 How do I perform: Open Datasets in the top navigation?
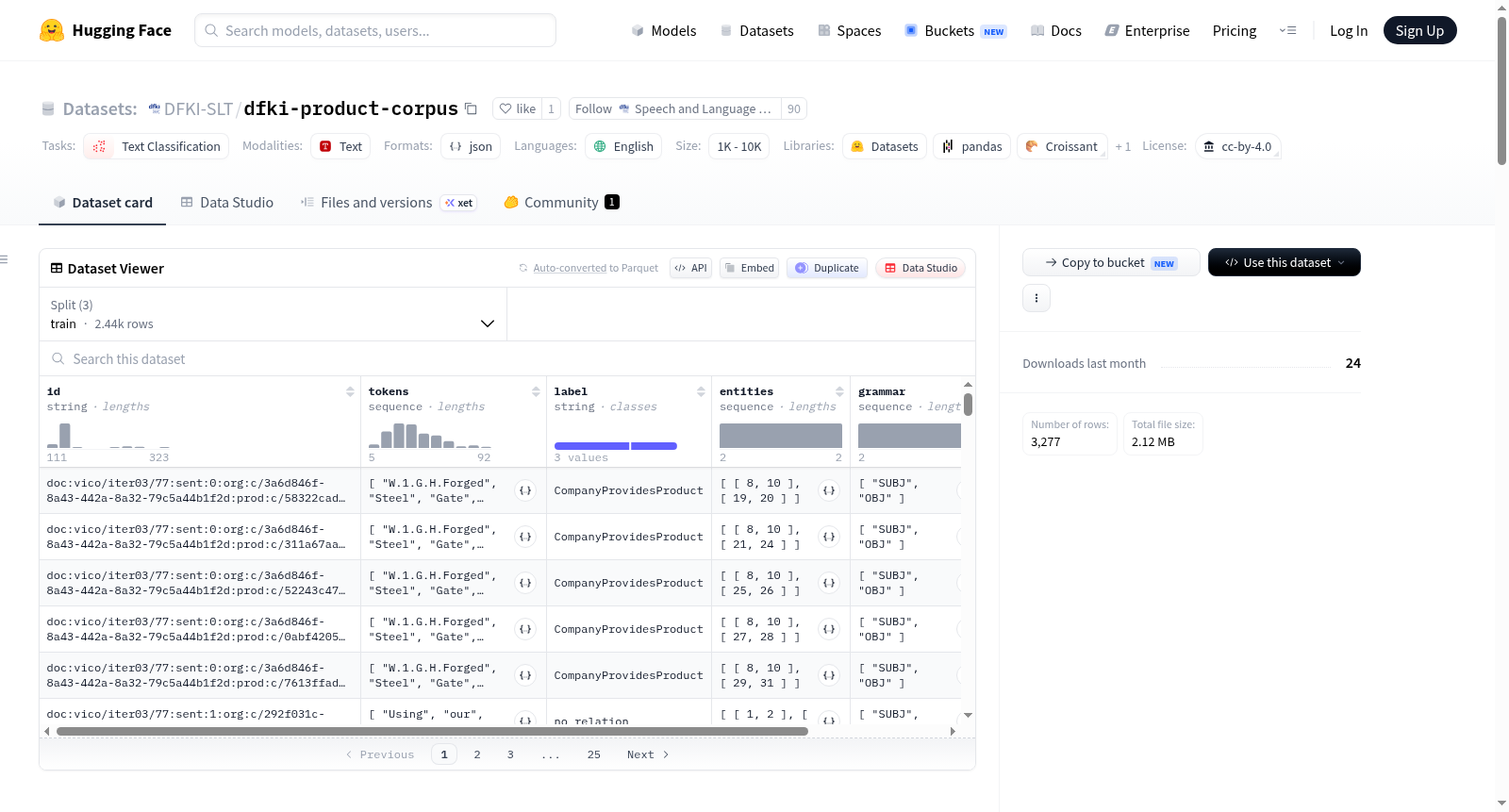(x=756, y=30)
